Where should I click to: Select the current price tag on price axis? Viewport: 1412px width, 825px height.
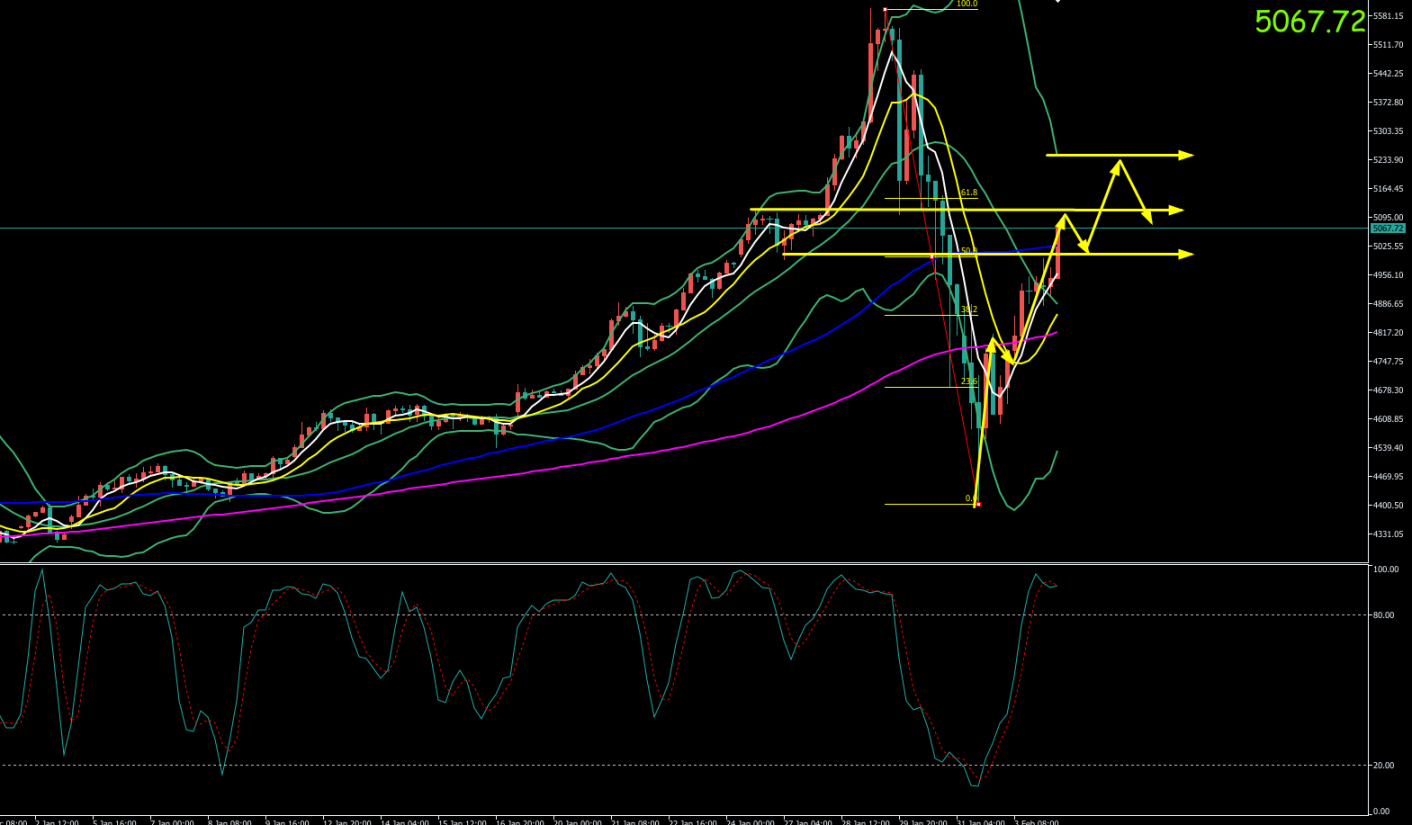click(1388, 228)
